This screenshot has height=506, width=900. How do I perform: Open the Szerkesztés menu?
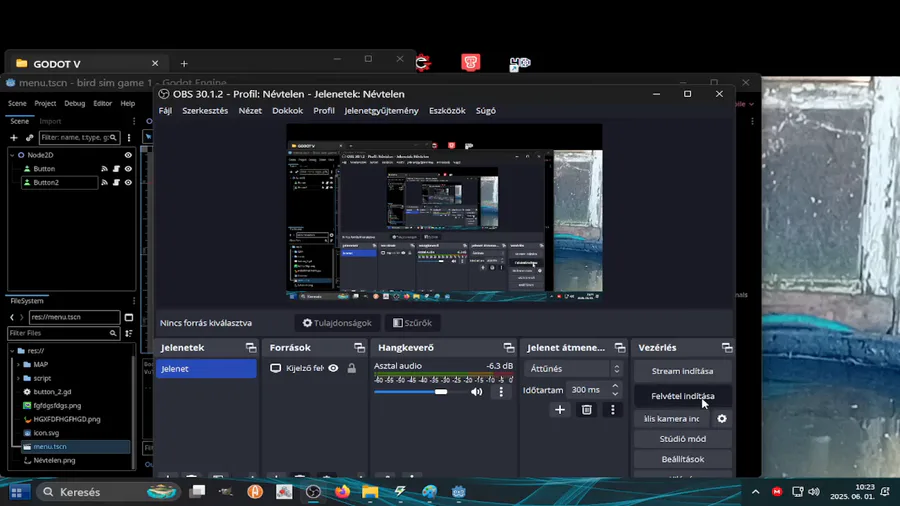(205, 111)
